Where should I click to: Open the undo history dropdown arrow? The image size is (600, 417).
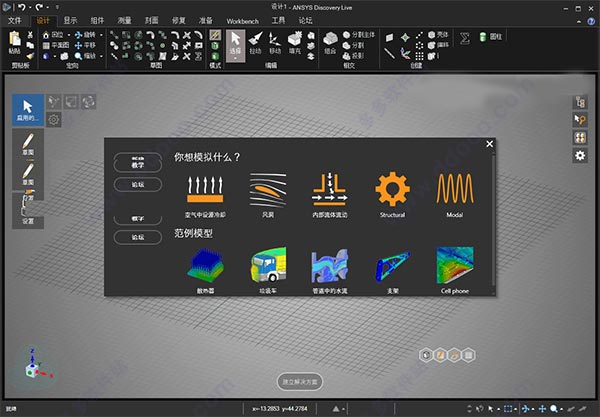click(x=30, y=7)
